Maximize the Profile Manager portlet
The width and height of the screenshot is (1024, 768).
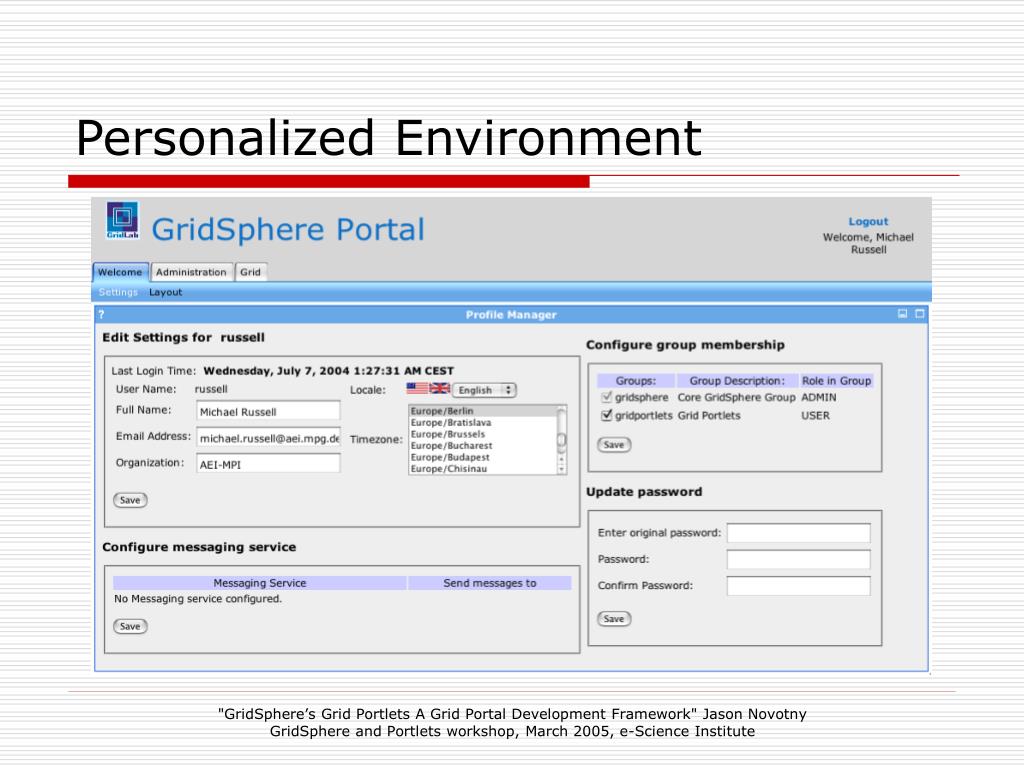(x=920, y=314)
